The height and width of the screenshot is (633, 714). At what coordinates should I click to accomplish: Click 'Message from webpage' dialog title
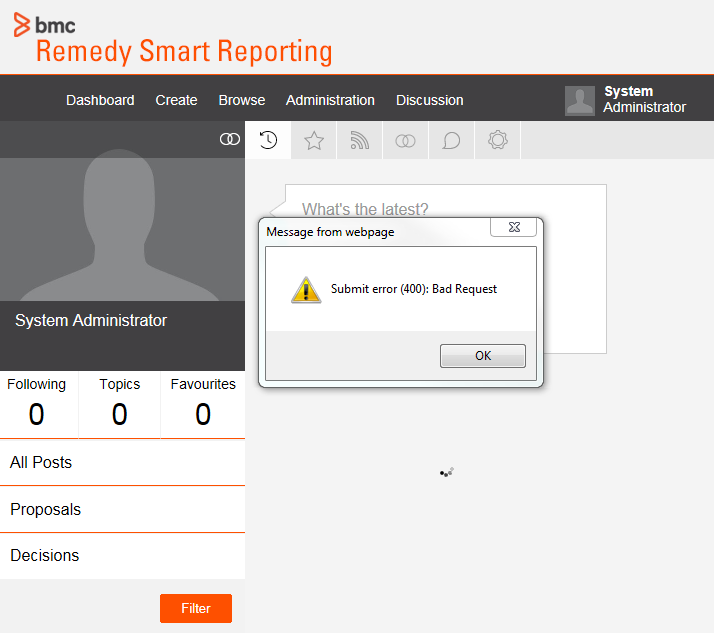coord(330,232)
